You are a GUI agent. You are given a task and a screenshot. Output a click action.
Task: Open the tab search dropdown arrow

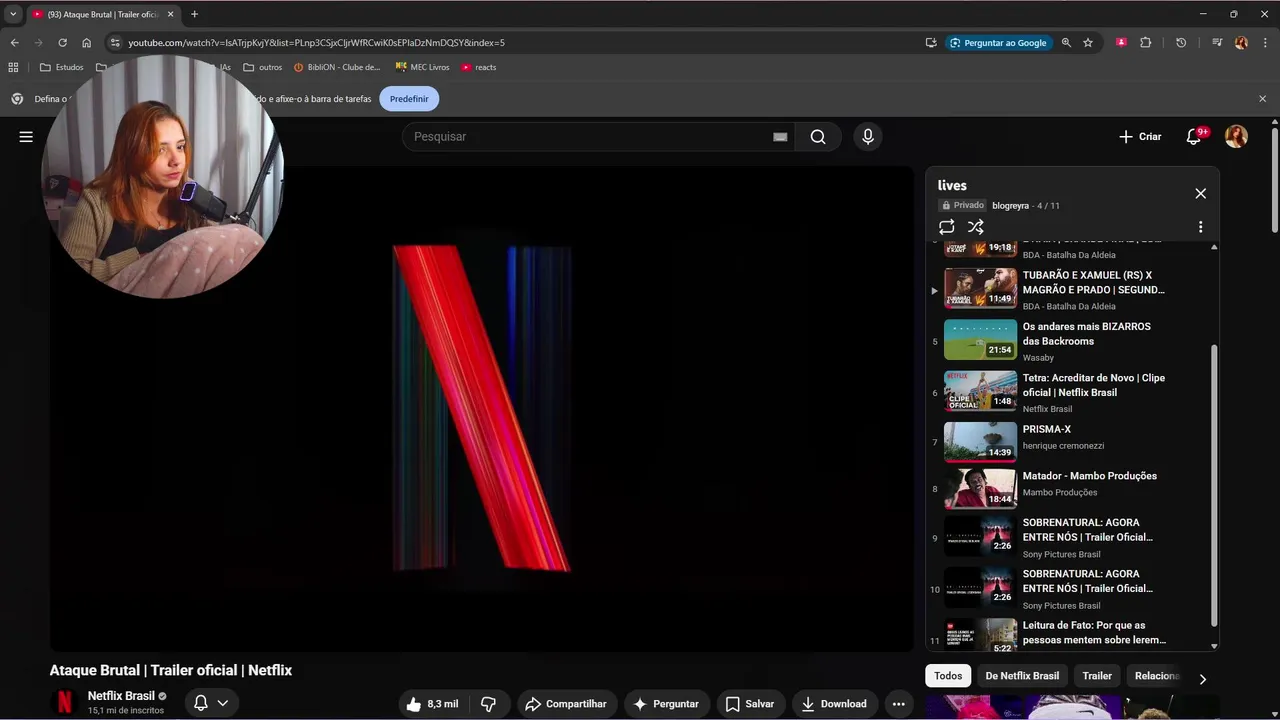13,14
